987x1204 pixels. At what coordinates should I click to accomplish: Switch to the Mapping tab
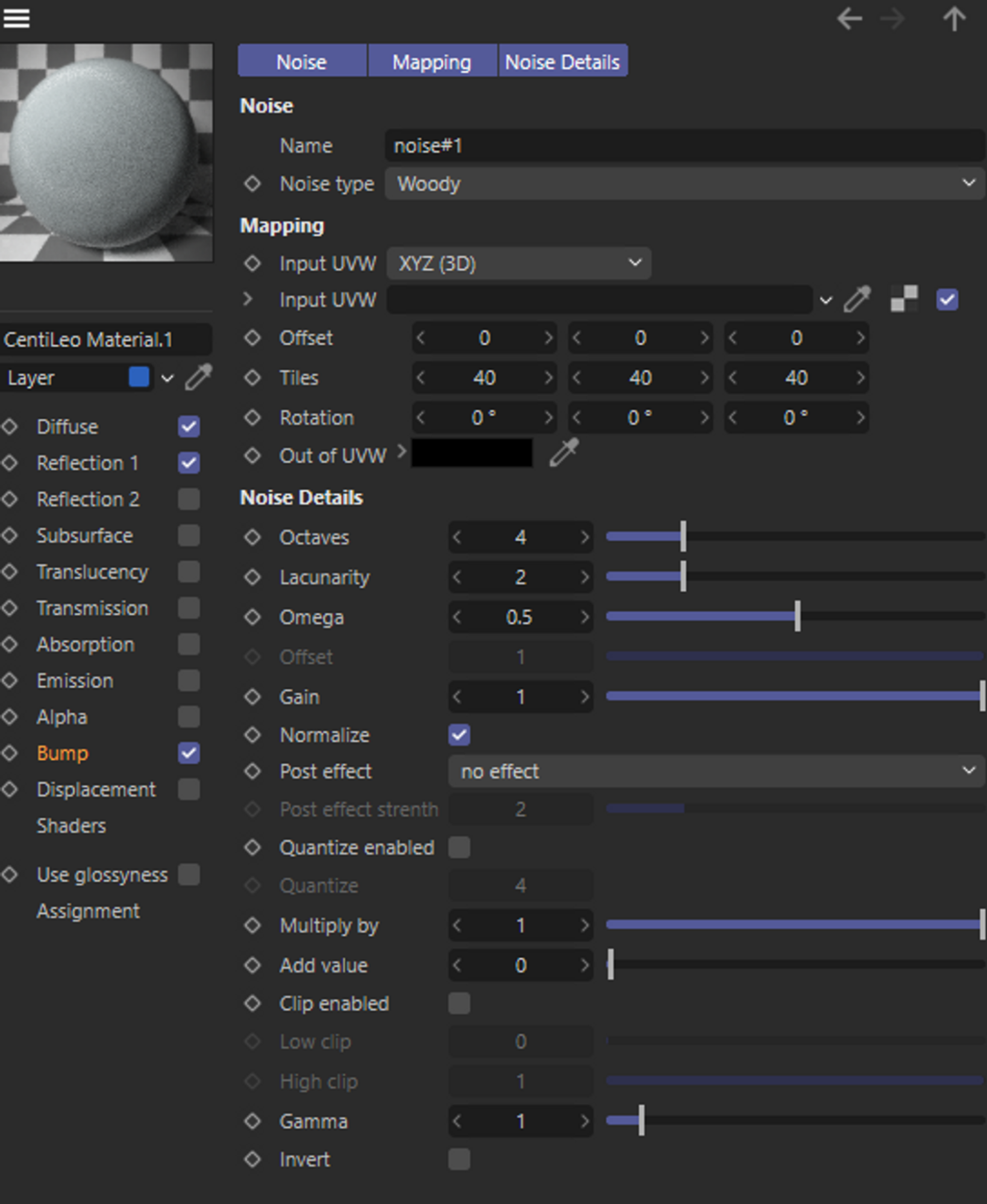pyautogui.click(x=432, y=61)
